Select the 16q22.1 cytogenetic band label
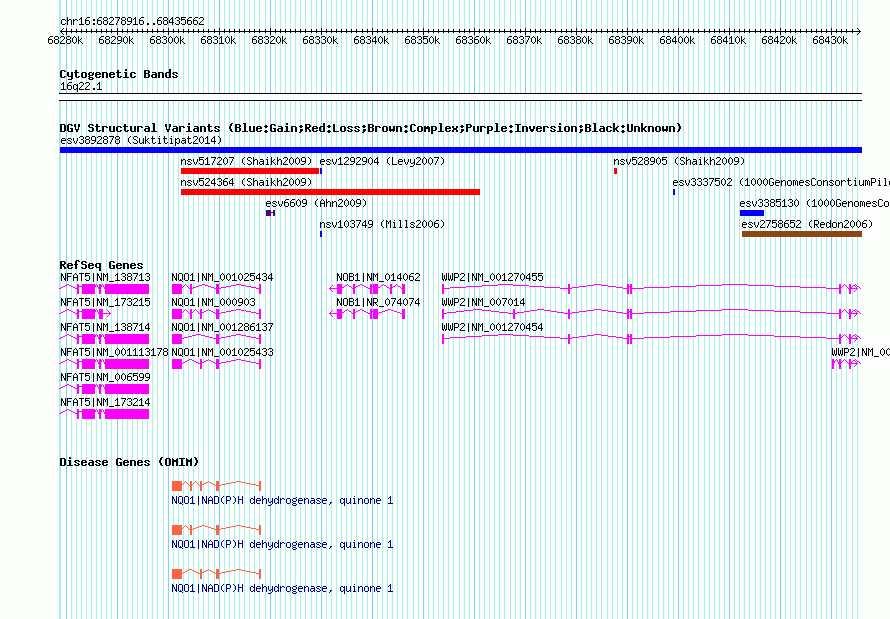890x619 pixels. click(81, 87)
